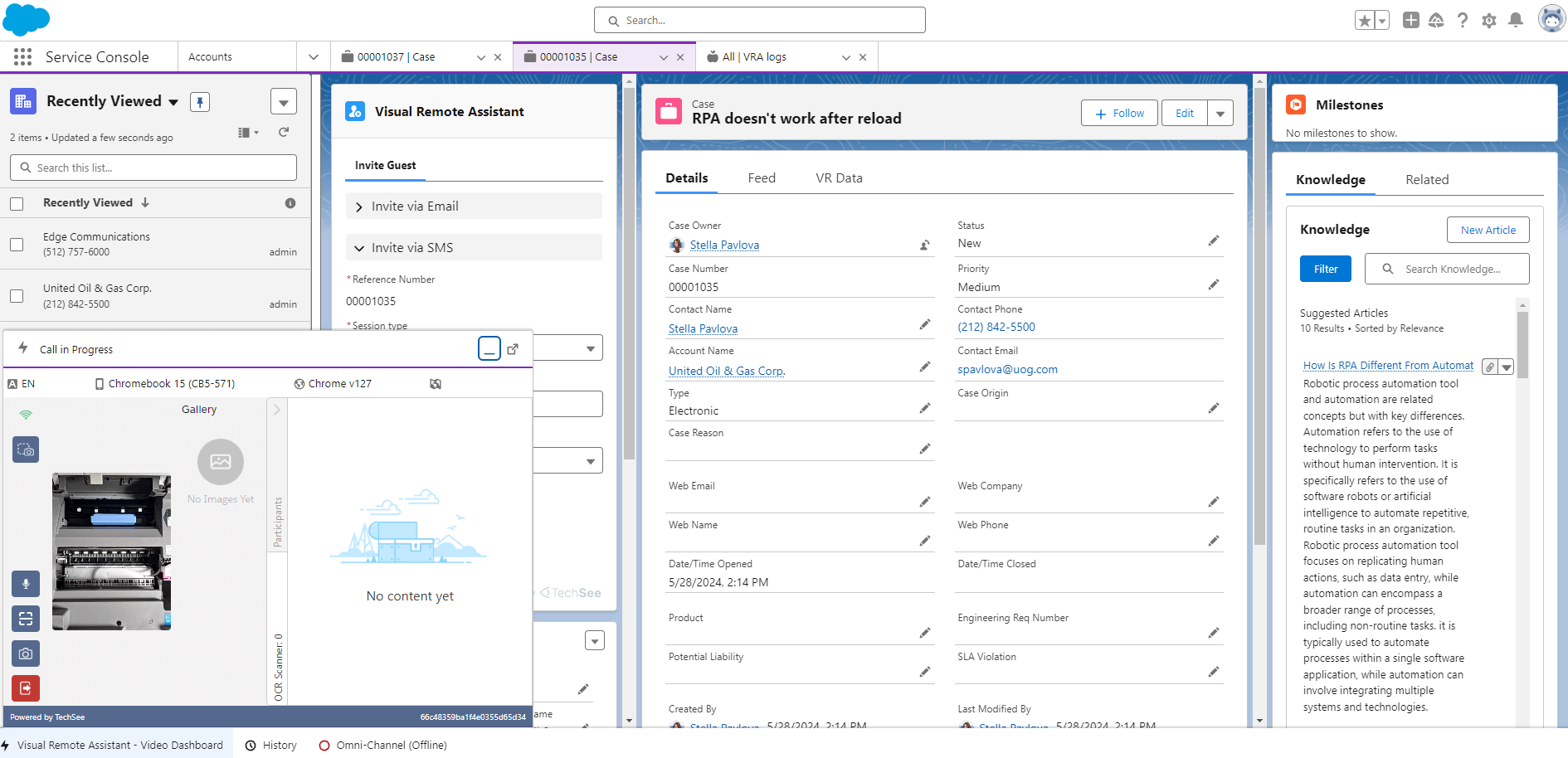Click the Search Knowledge input field

point(1446,270)
